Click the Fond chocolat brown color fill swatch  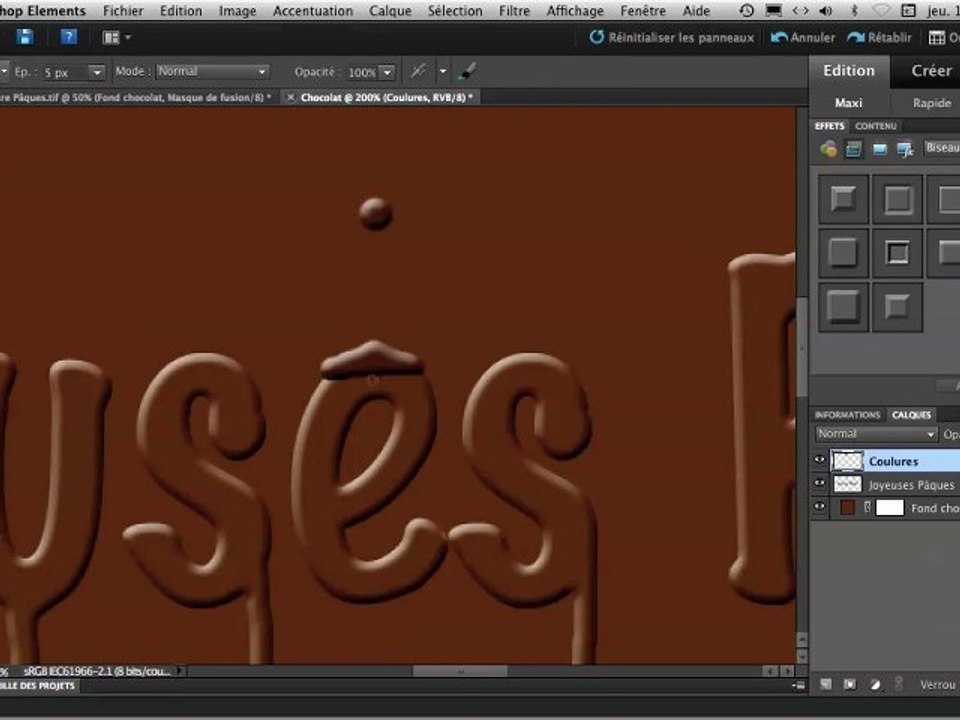(847, 508)
